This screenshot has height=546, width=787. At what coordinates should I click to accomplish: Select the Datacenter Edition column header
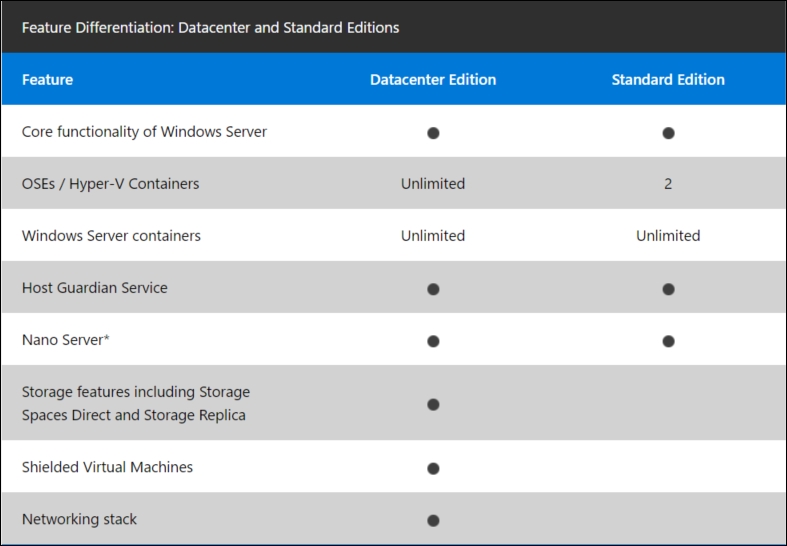click(433, 80)
